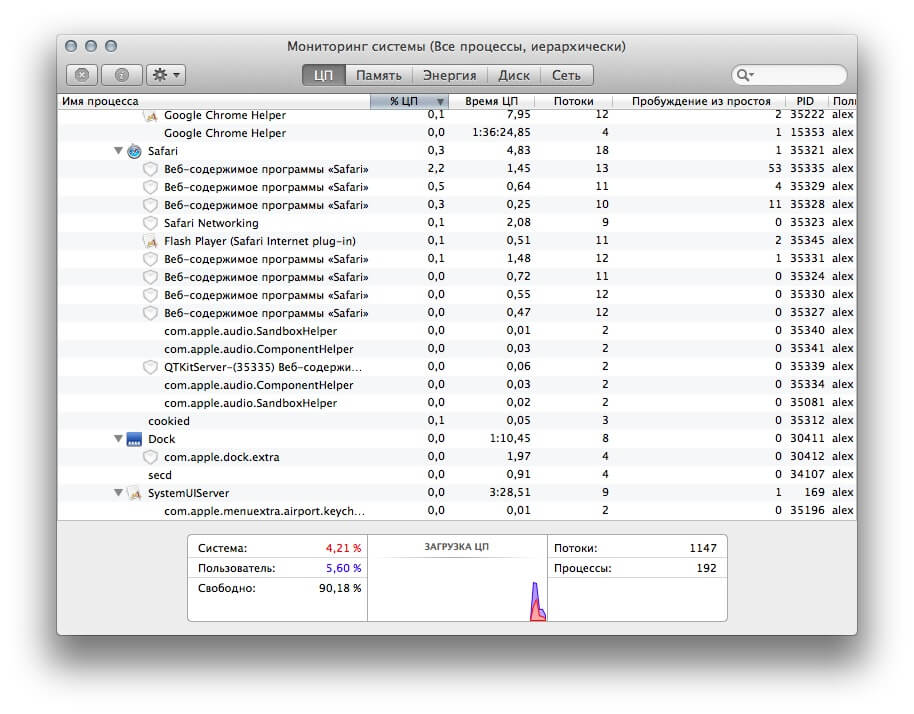Click CPU time 1:36:24,85 cell

[x=501, y=132]
